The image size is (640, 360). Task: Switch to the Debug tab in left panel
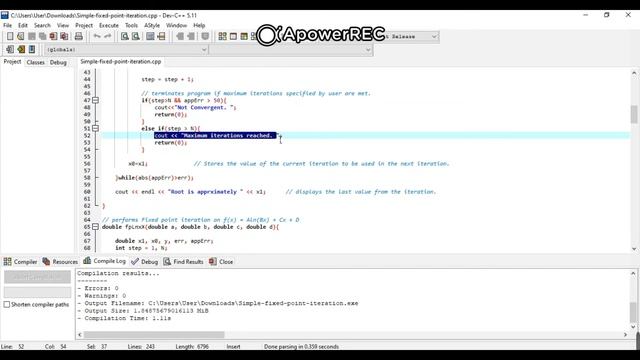pyautogui.click(x=58, y=62)
